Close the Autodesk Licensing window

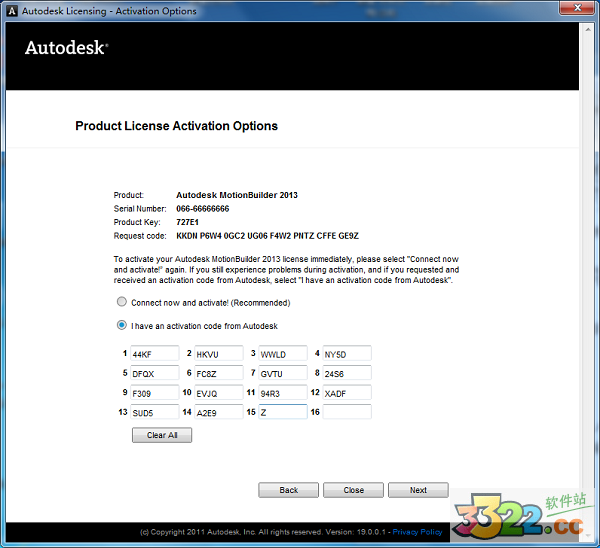(578, 8)
